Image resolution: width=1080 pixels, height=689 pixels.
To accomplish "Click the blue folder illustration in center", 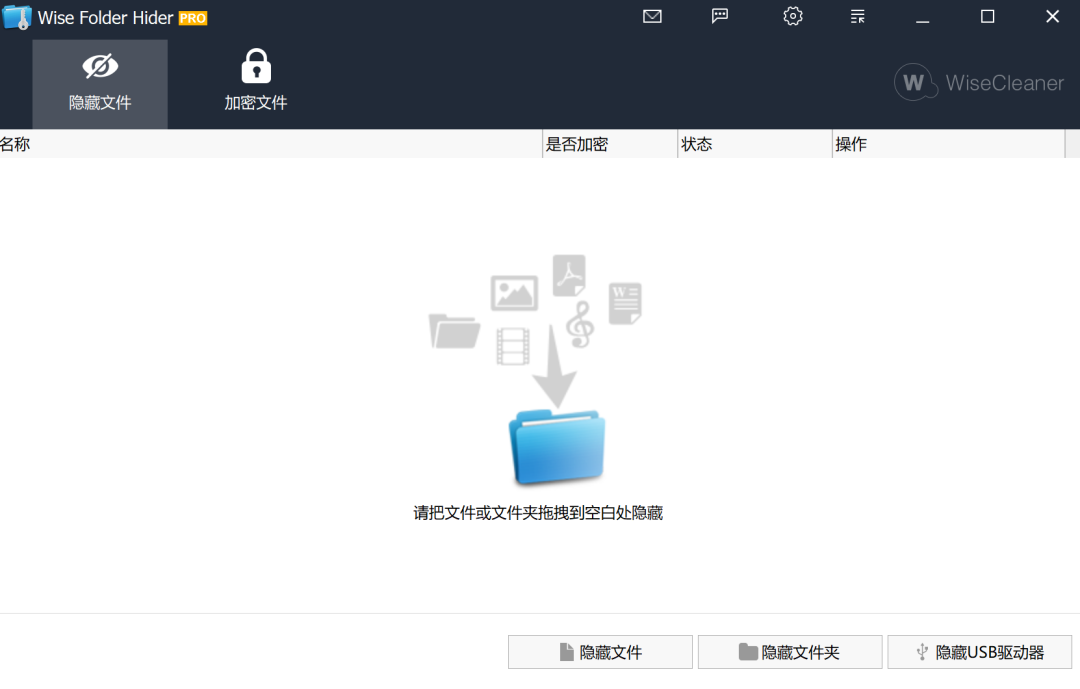I will (x=557, y=447).
